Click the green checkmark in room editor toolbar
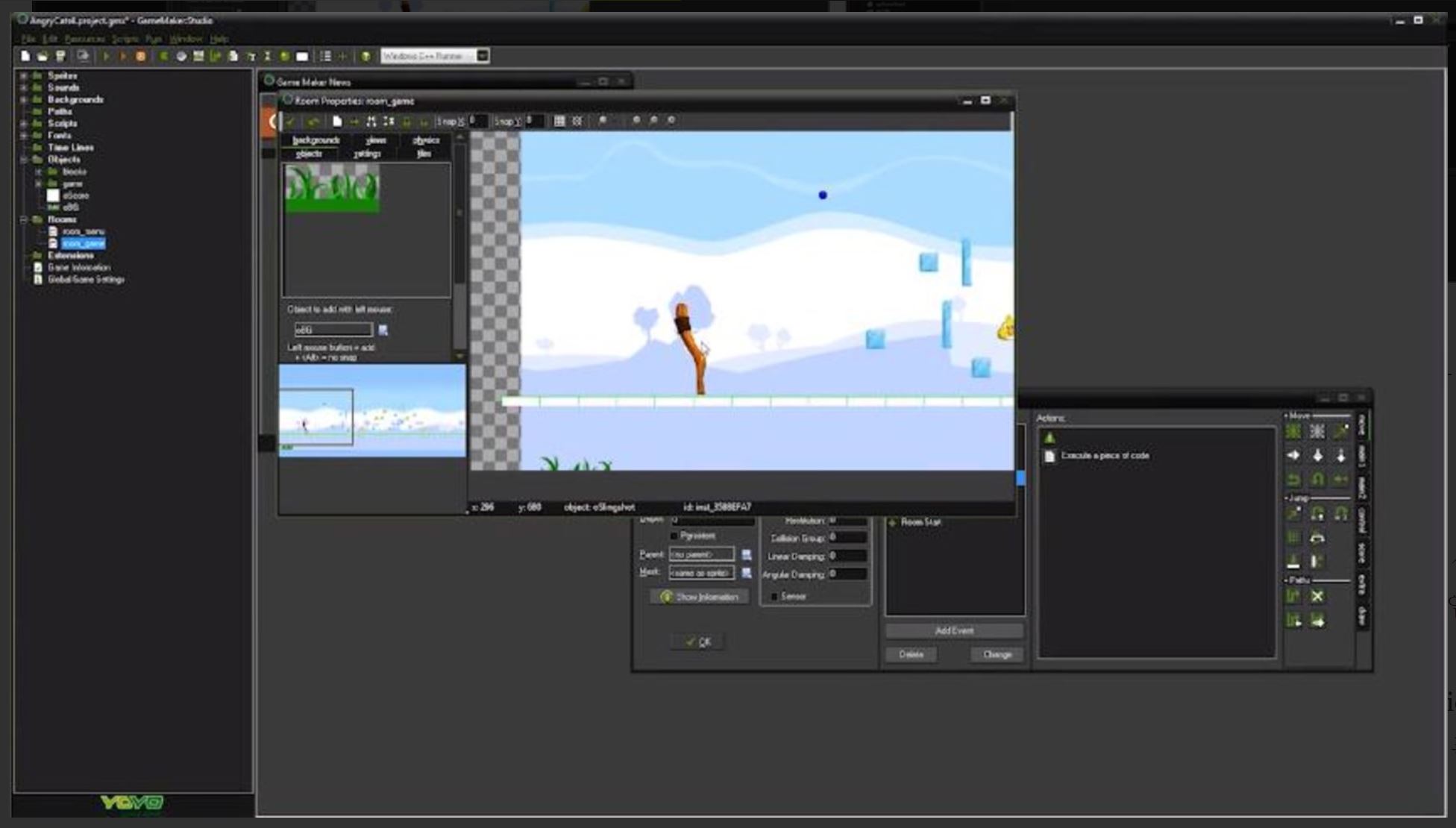This screenshot has height=828, width=1456. tap(290, 121)
